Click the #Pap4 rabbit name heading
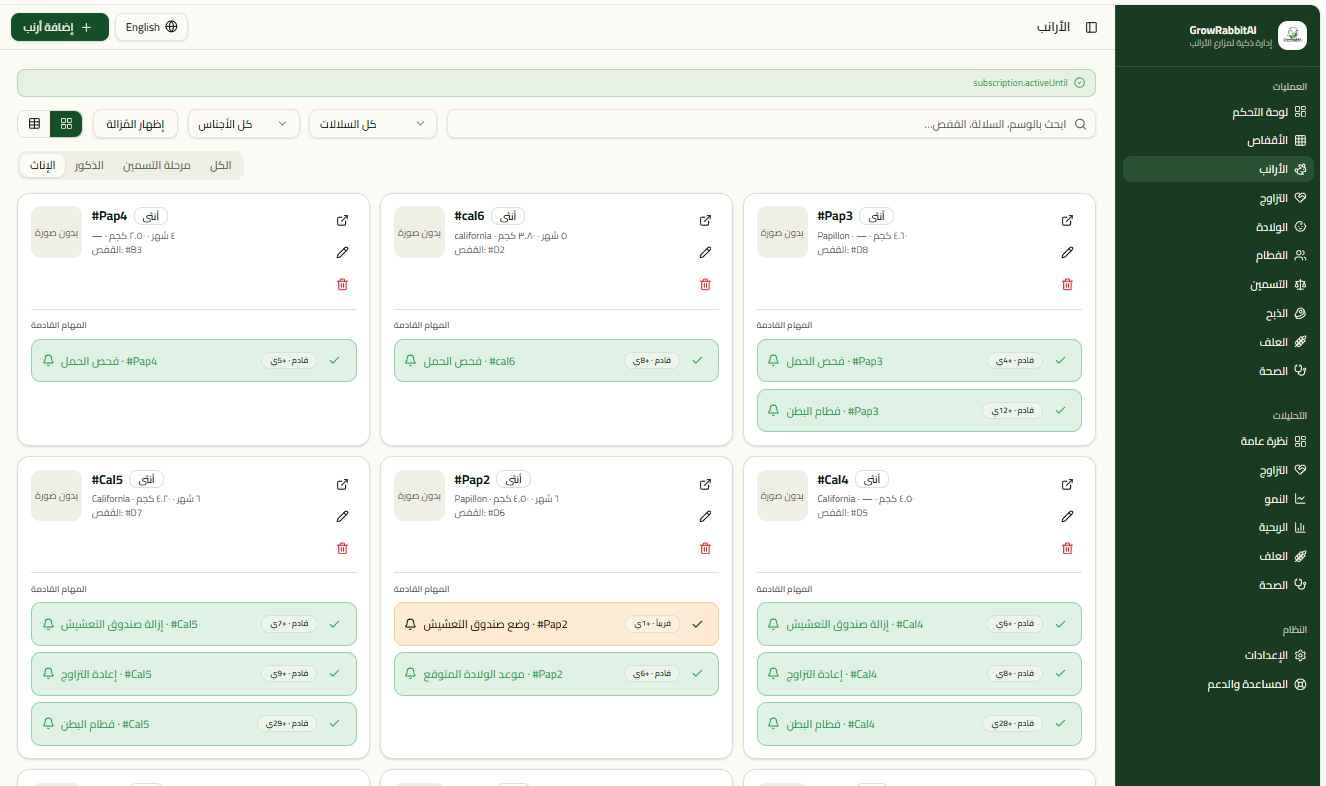Viewport: 1326px width, 786px height. (109, 216)
